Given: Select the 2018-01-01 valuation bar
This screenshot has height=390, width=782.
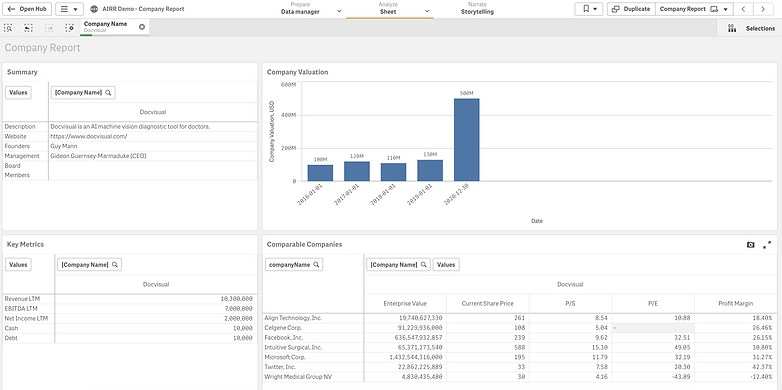Looking at the screenshot, I should point(393,172).
